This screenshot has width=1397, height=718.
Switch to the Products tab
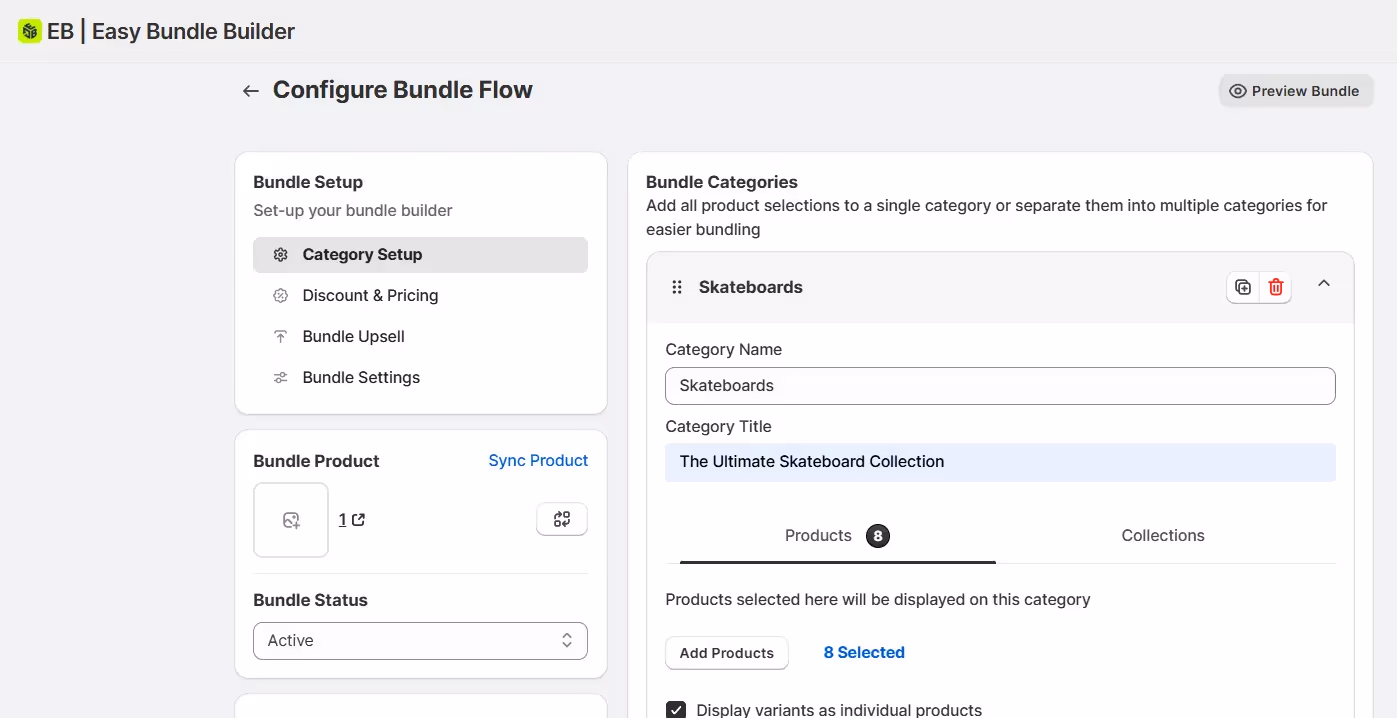[x=838, y=535]
